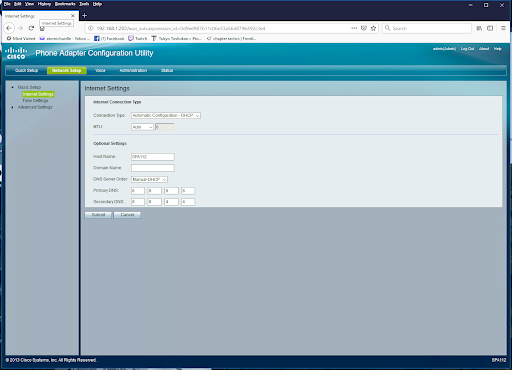Click the browser Back arrow button

click(9, 28)
